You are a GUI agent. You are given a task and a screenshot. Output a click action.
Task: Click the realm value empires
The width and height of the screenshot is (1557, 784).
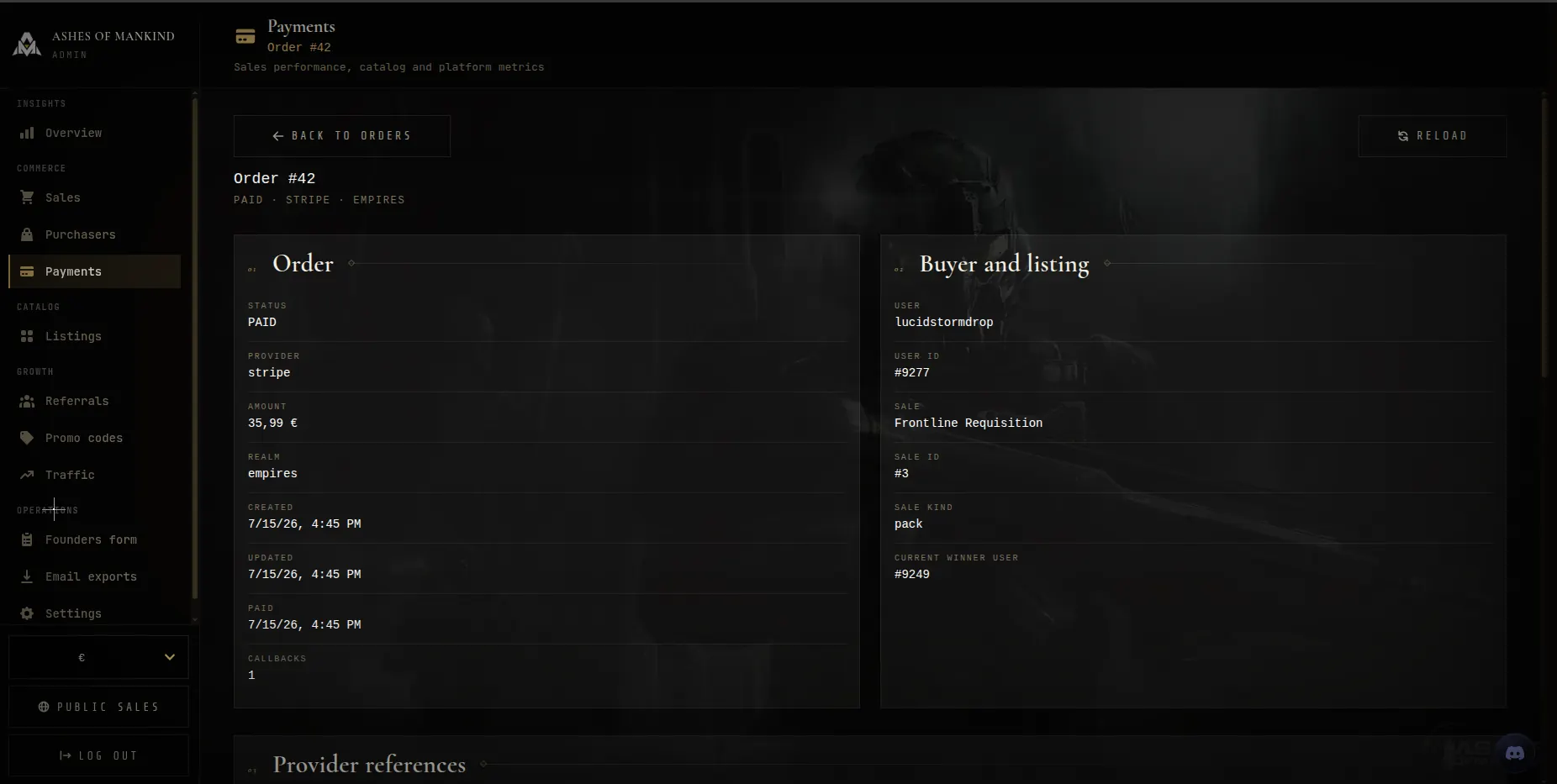[272, 473]
